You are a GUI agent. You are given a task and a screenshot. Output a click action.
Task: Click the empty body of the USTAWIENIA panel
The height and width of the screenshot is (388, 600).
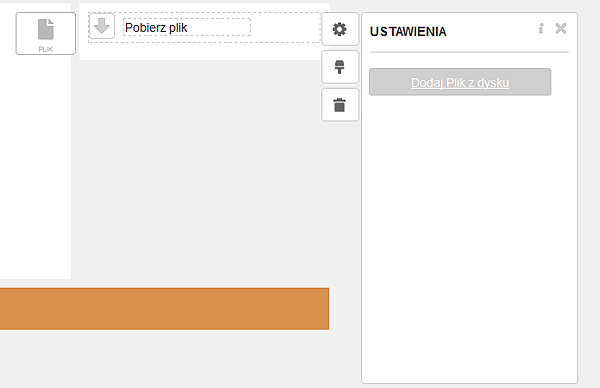(469, 237)
